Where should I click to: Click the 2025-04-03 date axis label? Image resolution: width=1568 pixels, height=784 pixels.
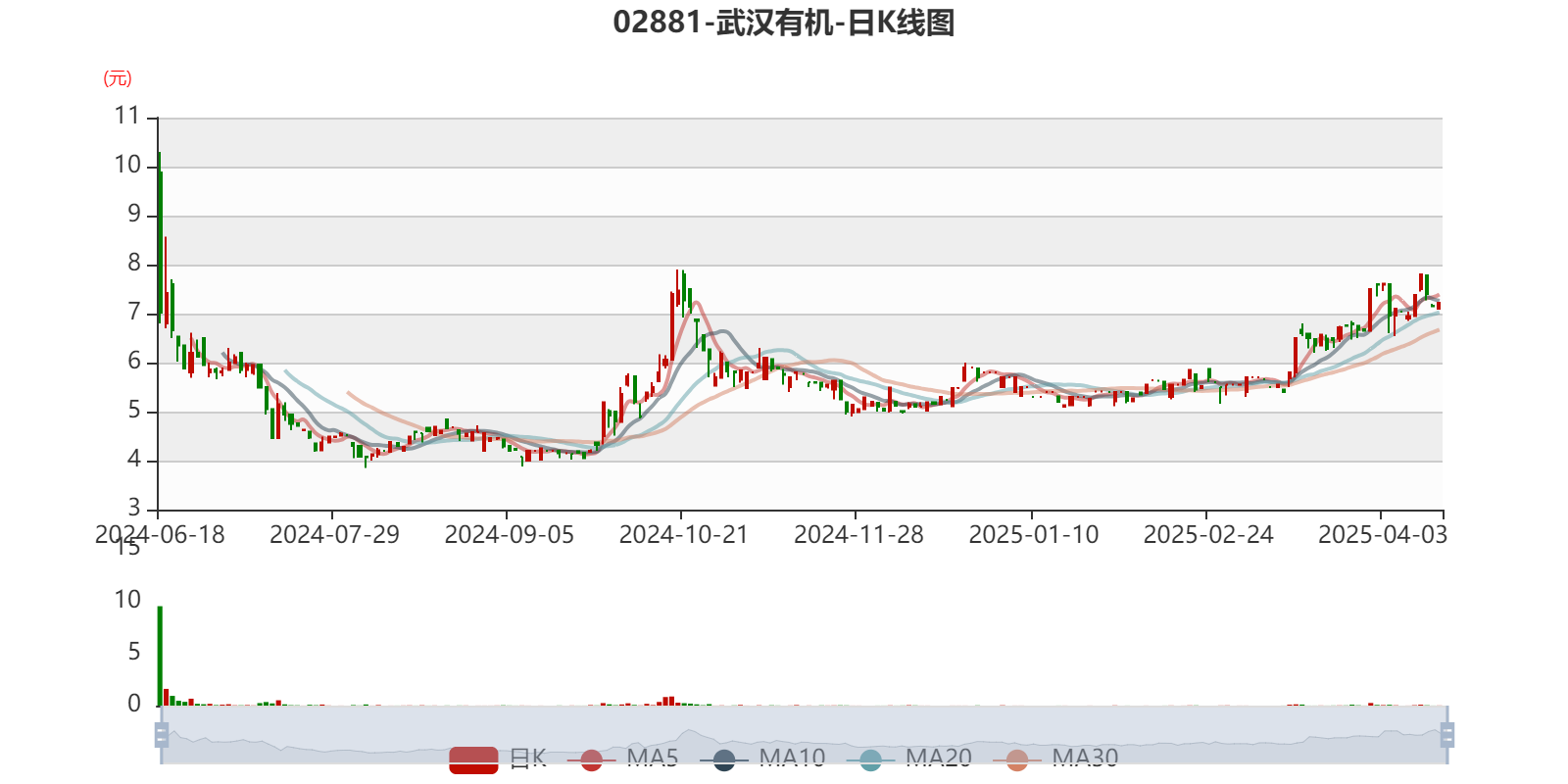1383,535
